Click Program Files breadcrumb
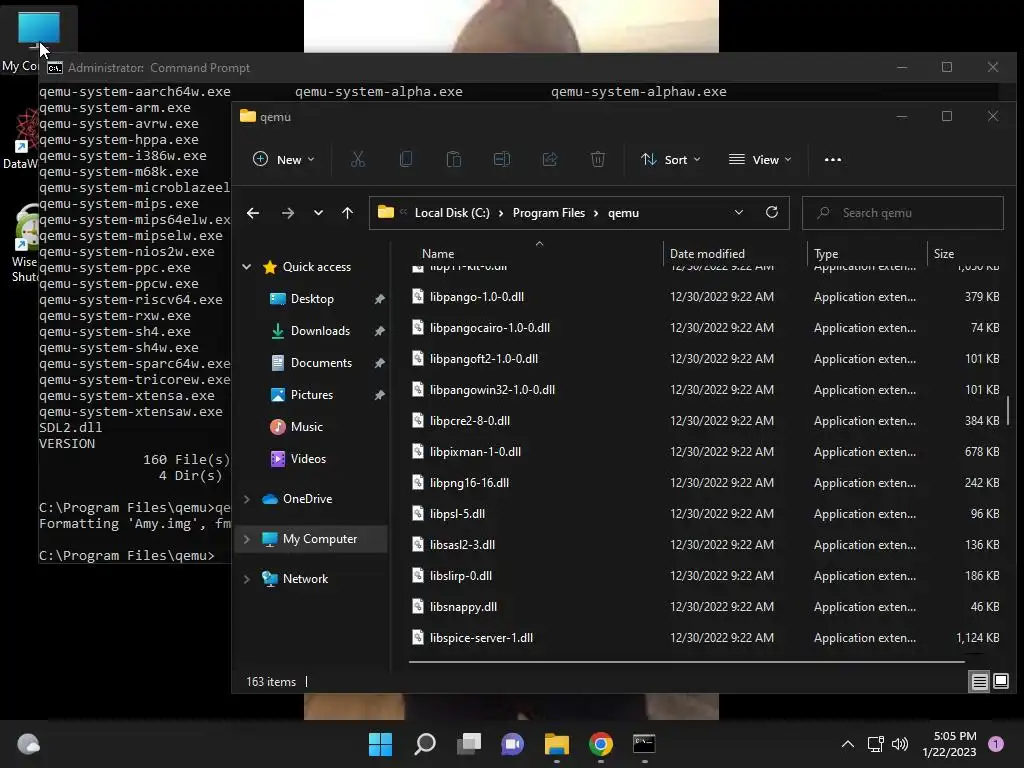Viewport: 1024px width, 768px height. coord(549,213)
